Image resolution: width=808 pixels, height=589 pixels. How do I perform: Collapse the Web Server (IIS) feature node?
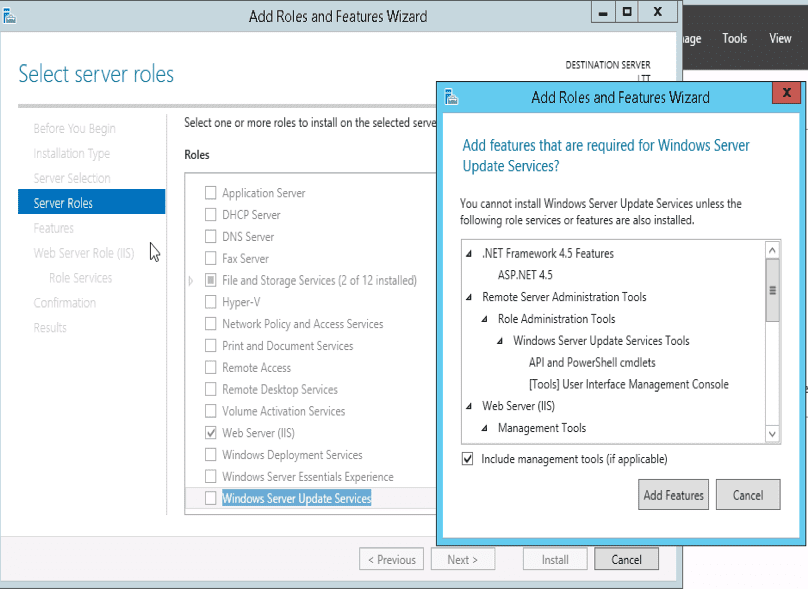click(x=470, y=407)
